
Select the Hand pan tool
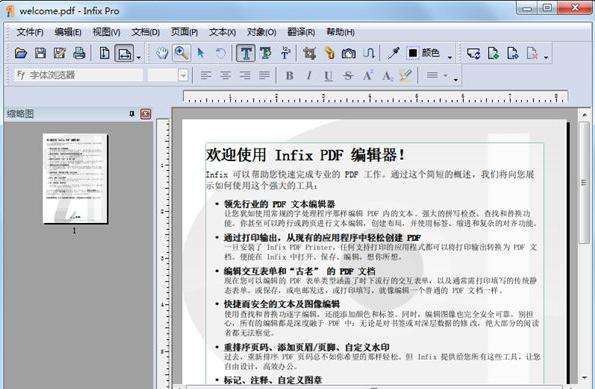(162, 53)
